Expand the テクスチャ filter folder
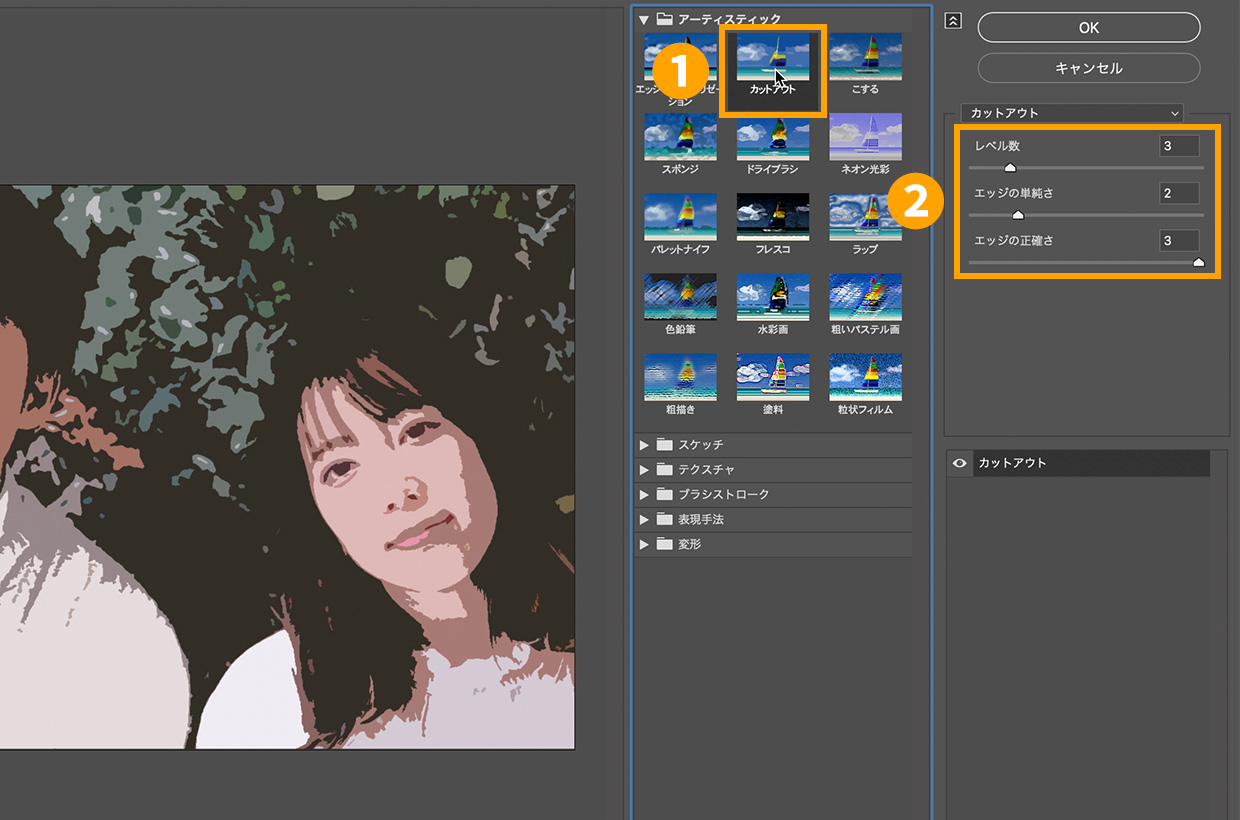 click(643, 469)
